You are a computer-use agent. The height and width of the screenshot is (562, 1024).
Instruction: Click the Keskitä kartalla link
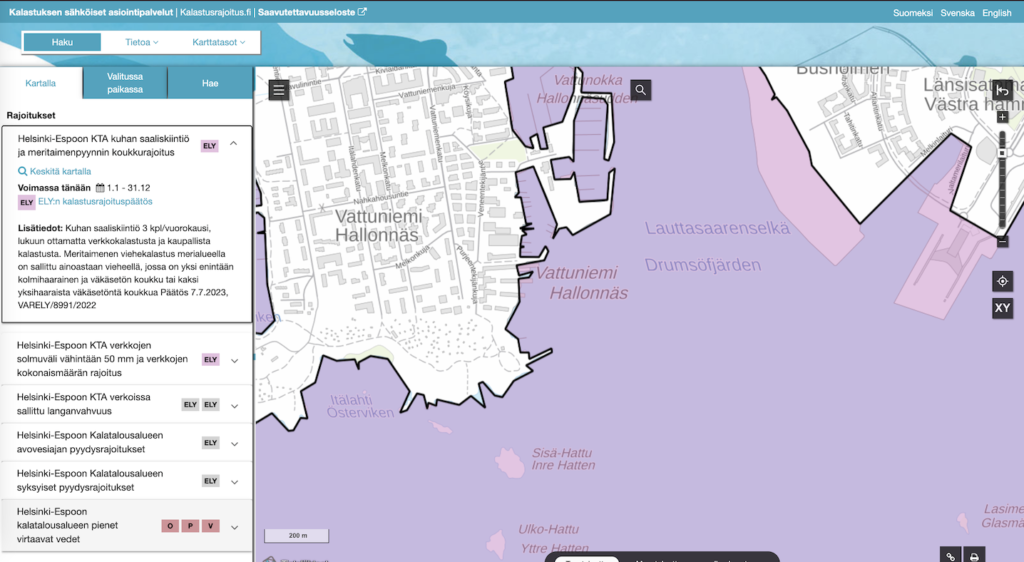click(60, 171)
